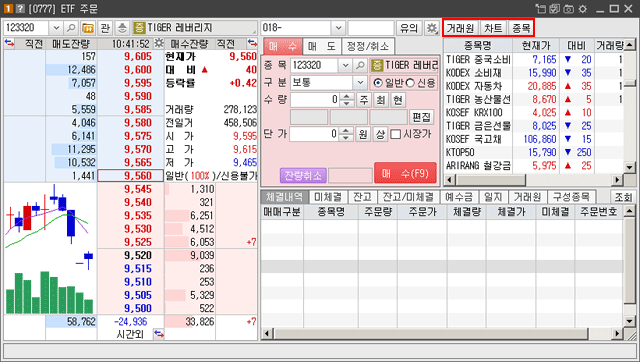
Task: Open the account number 018- dropdown
Action: (x=338, y=28)
